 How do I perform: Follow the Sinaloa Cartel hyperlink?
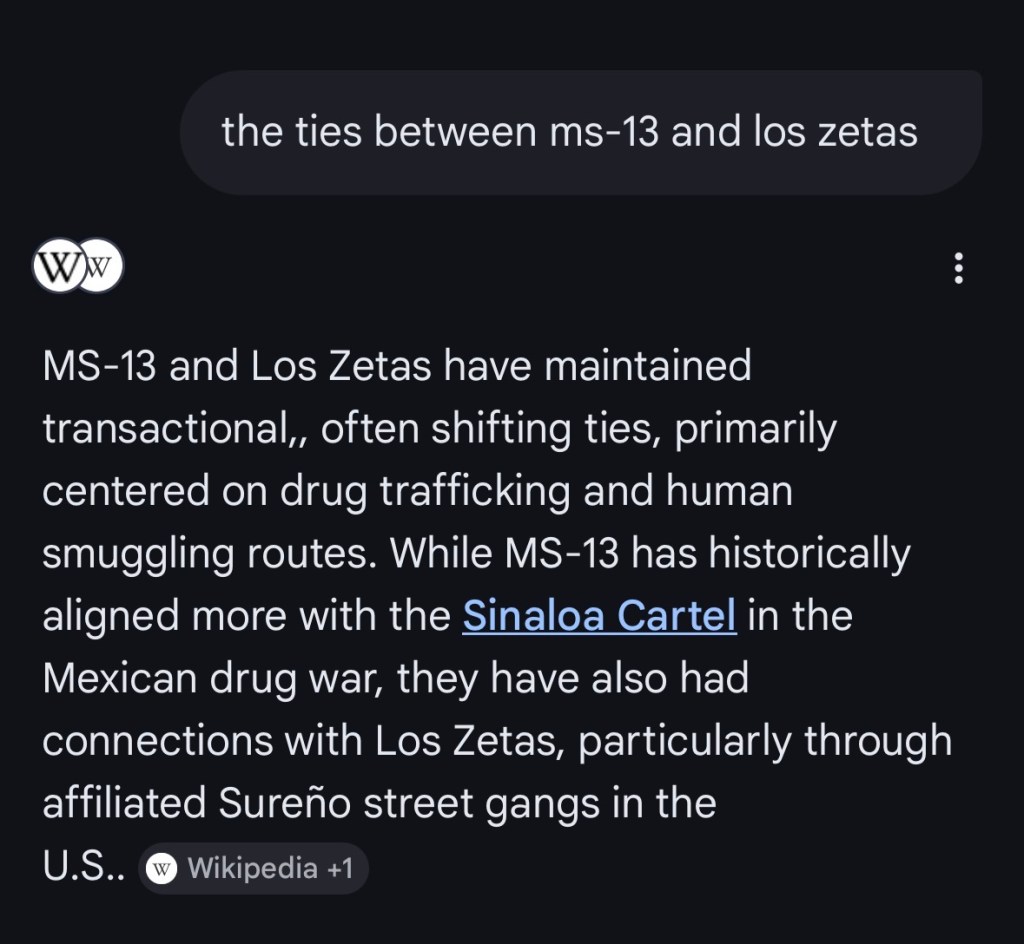click(x=599, y=616)
